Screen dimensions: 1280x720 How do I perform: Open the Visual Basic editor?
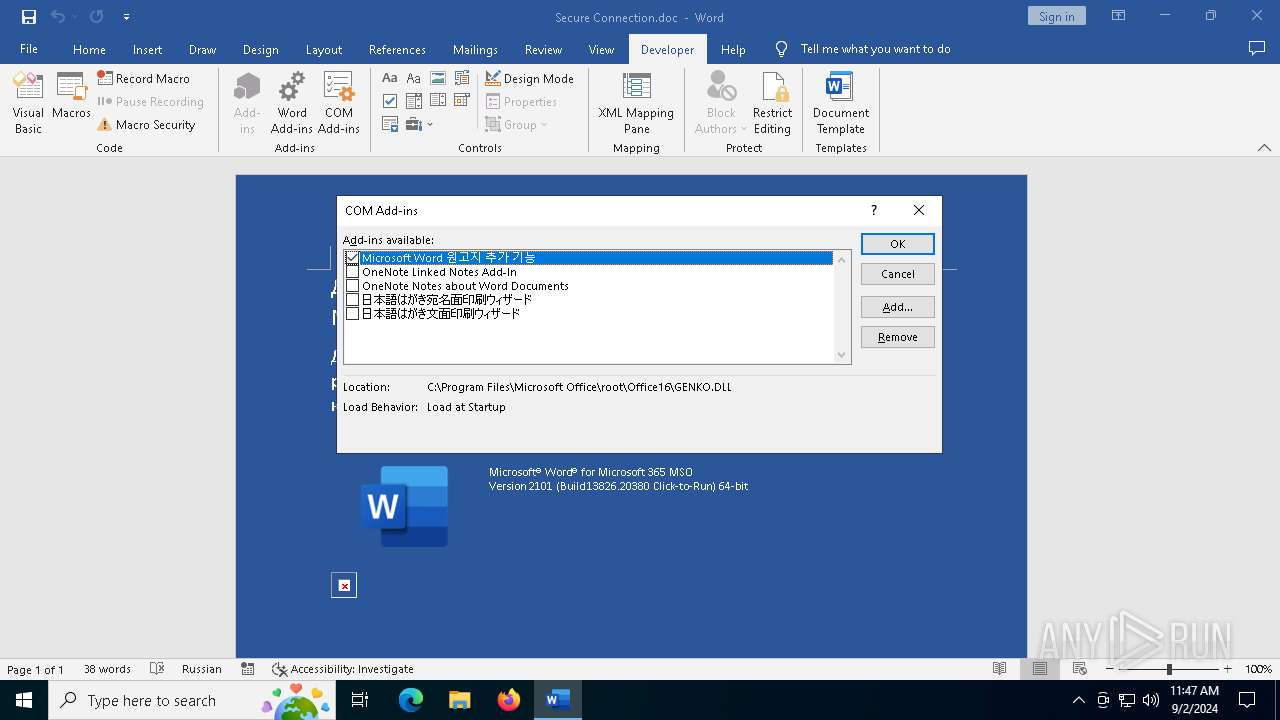coord(28,103)
